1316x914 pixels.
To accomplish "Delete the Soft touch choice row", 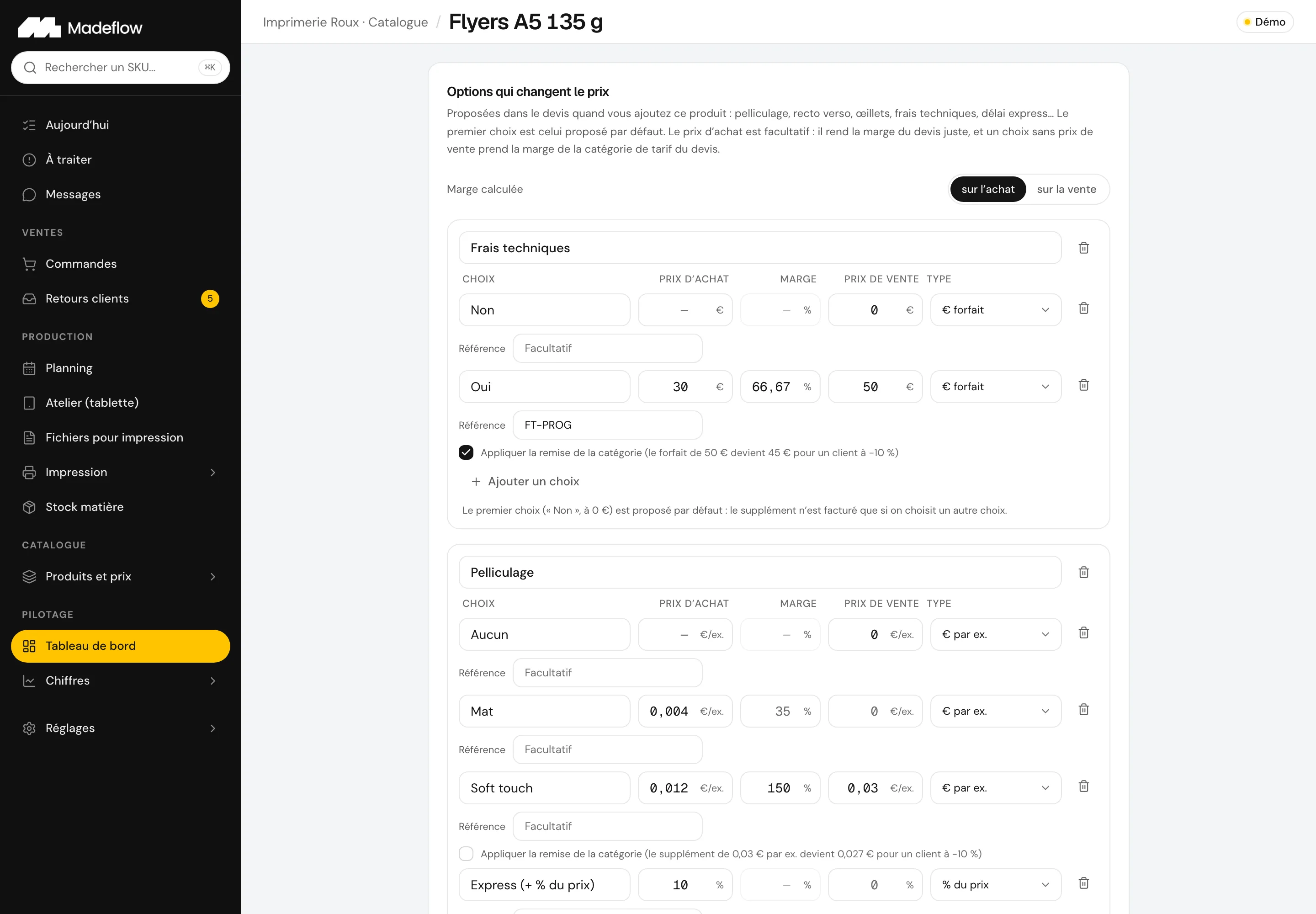I will (x=1083, y=787).
